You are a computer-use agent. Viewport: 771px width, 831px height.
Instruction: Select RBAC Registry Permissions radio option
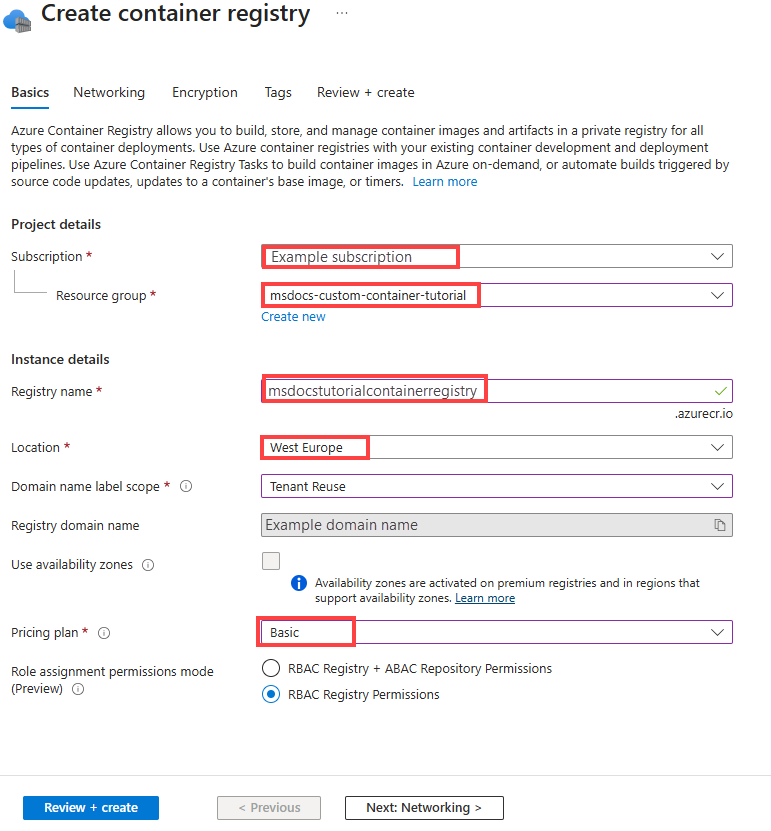coord(271,694)
